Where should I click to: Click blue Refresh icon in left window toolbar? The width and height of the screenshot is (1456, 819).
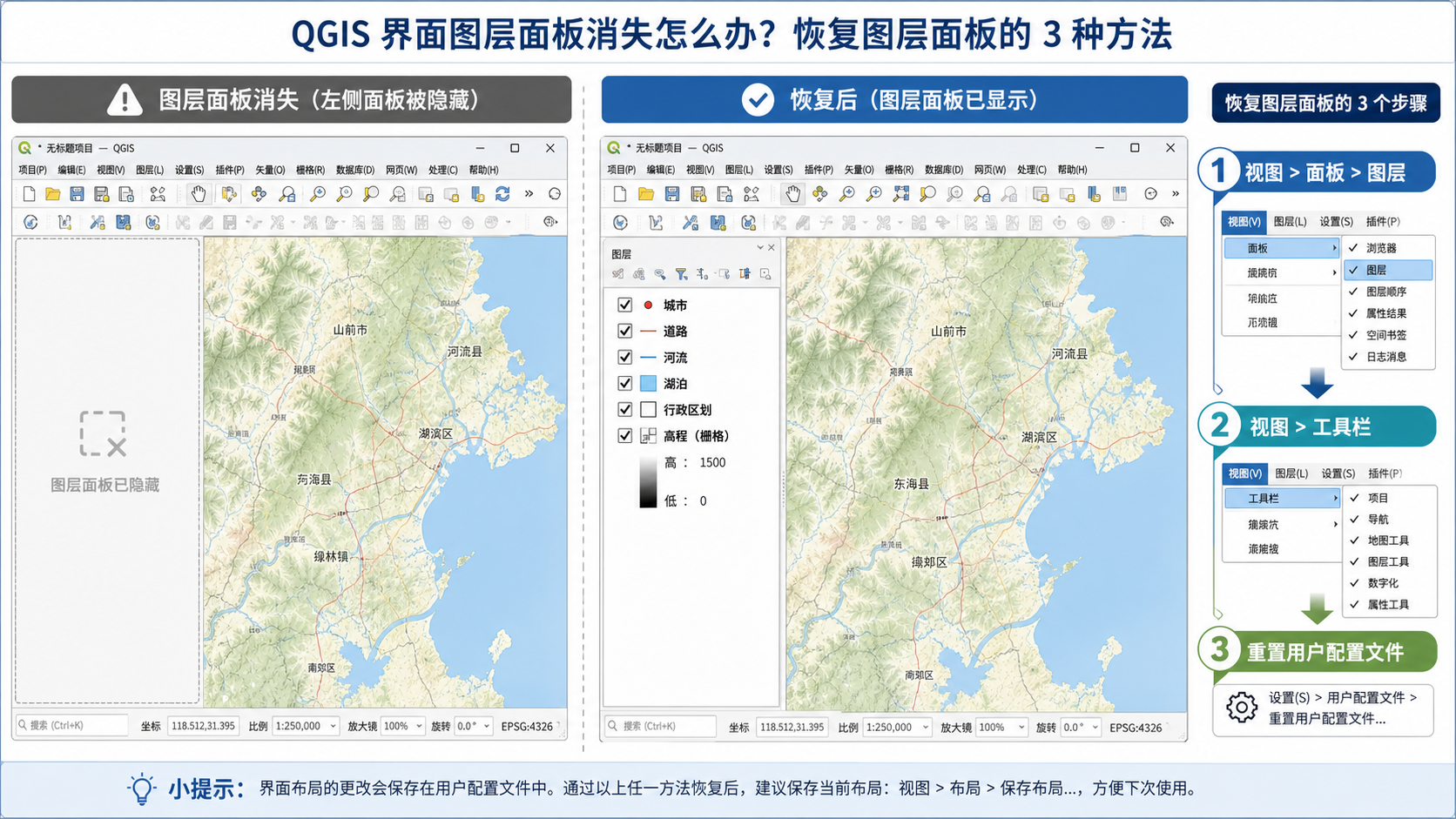coord(502,193)
